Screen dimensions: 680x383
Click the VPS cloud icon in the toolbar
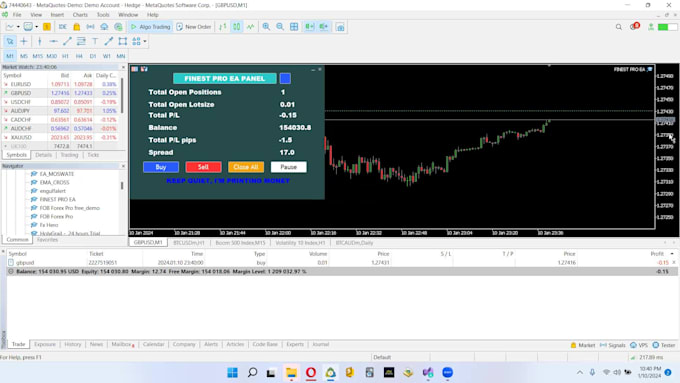[104, 27]
